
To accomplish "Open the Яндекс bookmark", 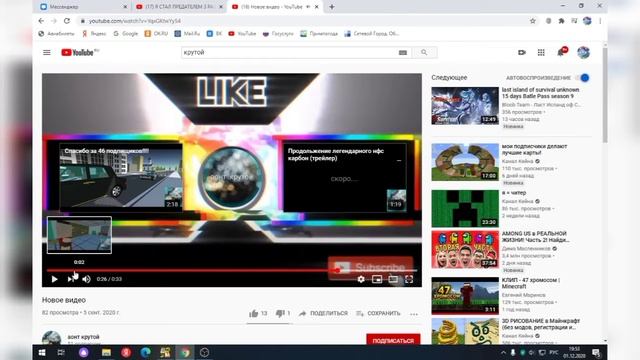I will [94, 33].
